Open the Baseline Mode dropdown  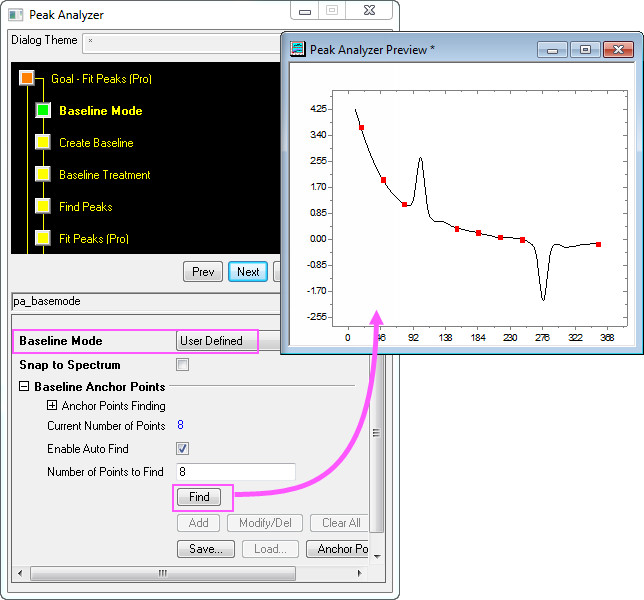(x=216, y=341)
